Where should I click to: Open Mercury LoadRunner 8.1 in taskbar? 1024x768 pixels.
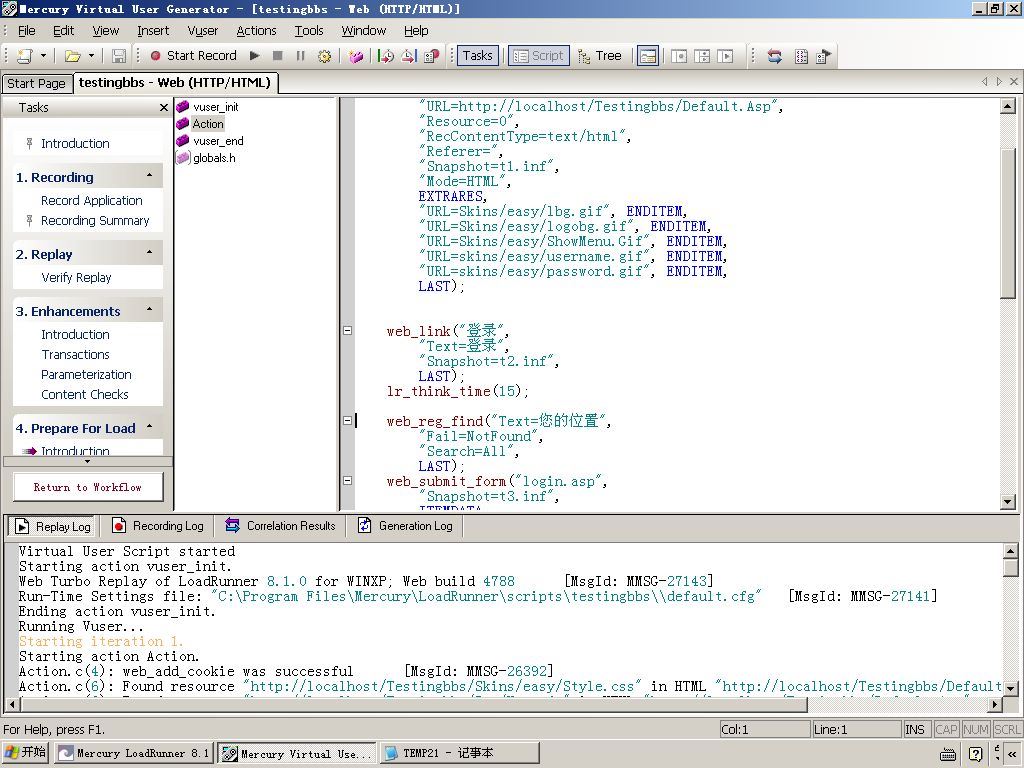click(133, 753)
